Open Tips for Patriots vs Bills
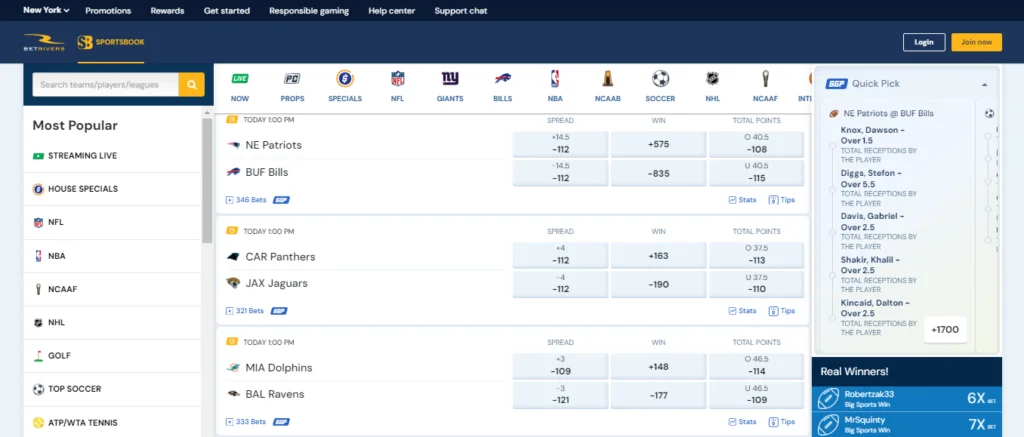 782,200
